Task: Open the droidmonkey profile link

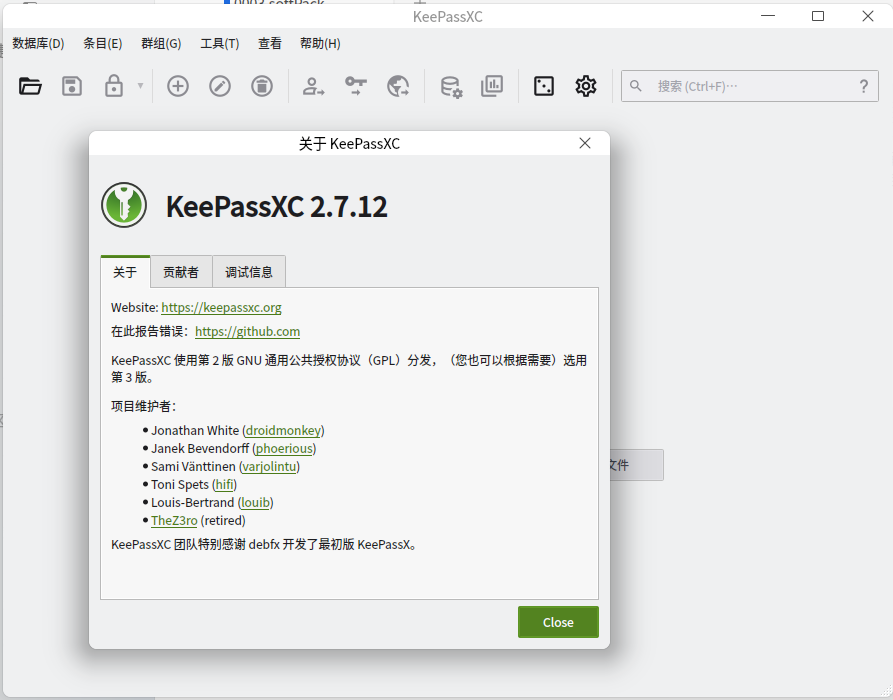Action: coord(284,431)
